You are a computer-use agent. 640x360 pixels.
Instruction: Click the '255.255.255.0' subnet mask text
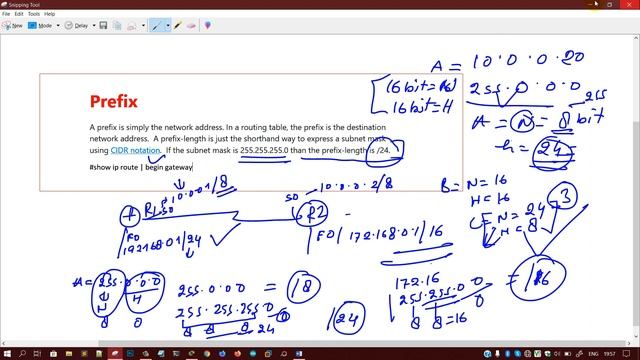tap(264, 150)
